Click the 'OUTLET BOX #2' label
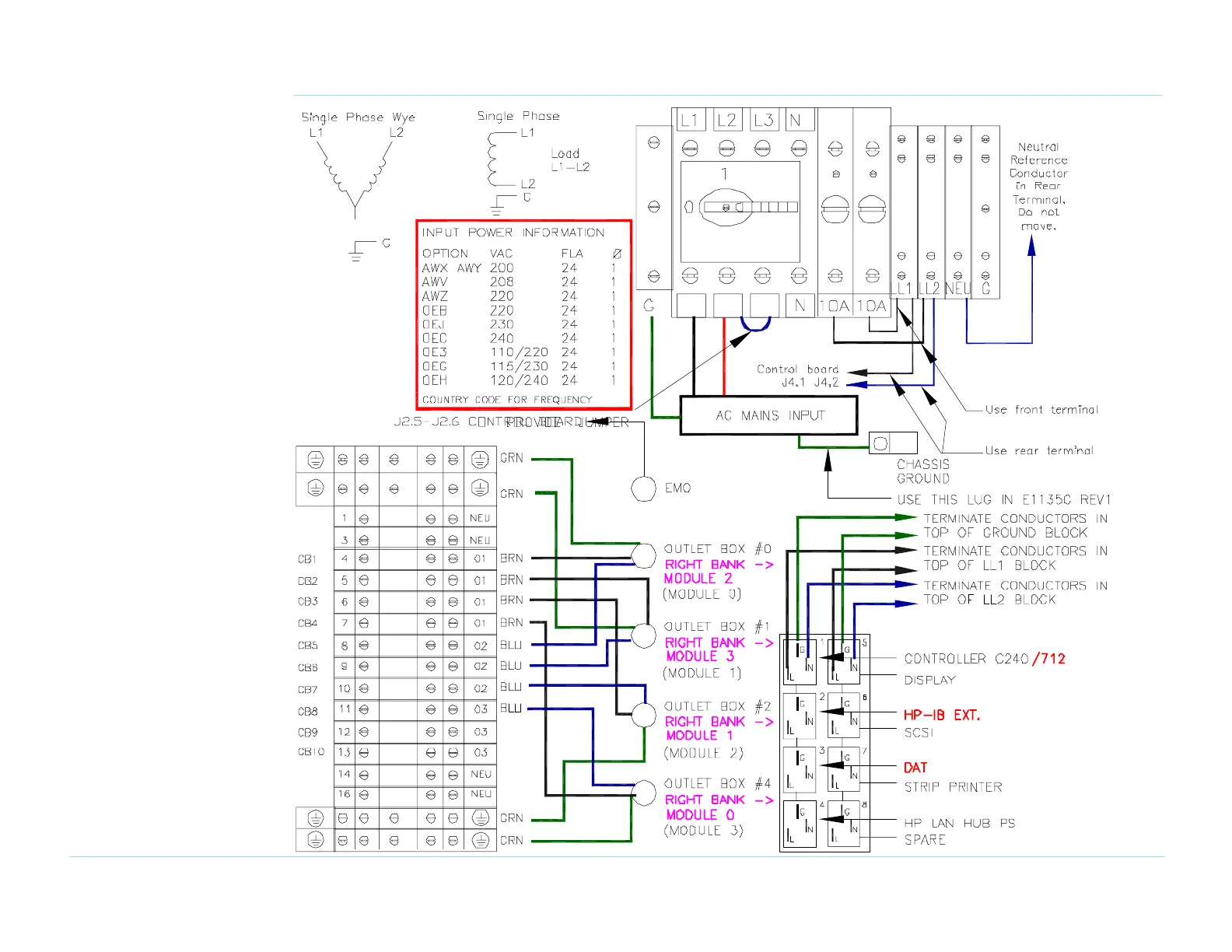 pos(718,706)
